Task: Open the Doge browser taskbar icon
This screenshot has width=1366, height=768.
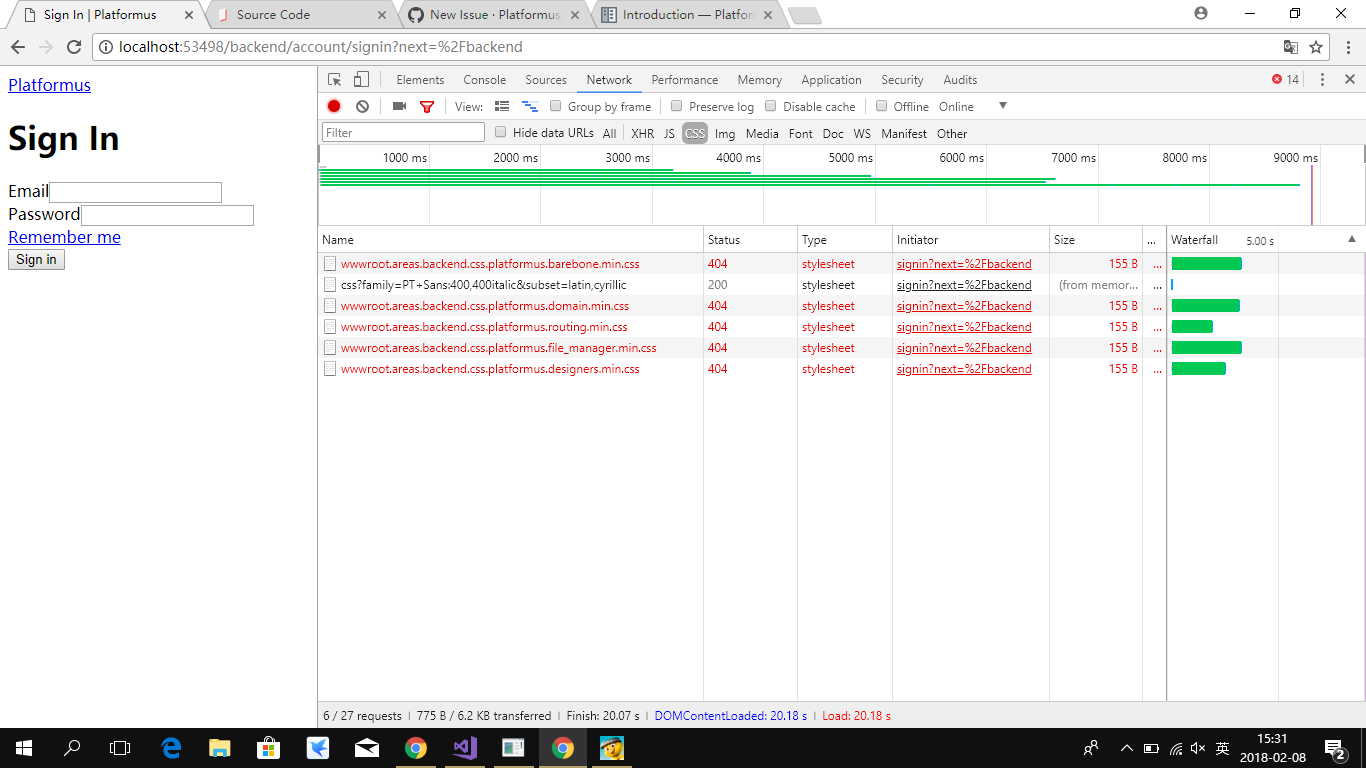Action: pos(611,748)
